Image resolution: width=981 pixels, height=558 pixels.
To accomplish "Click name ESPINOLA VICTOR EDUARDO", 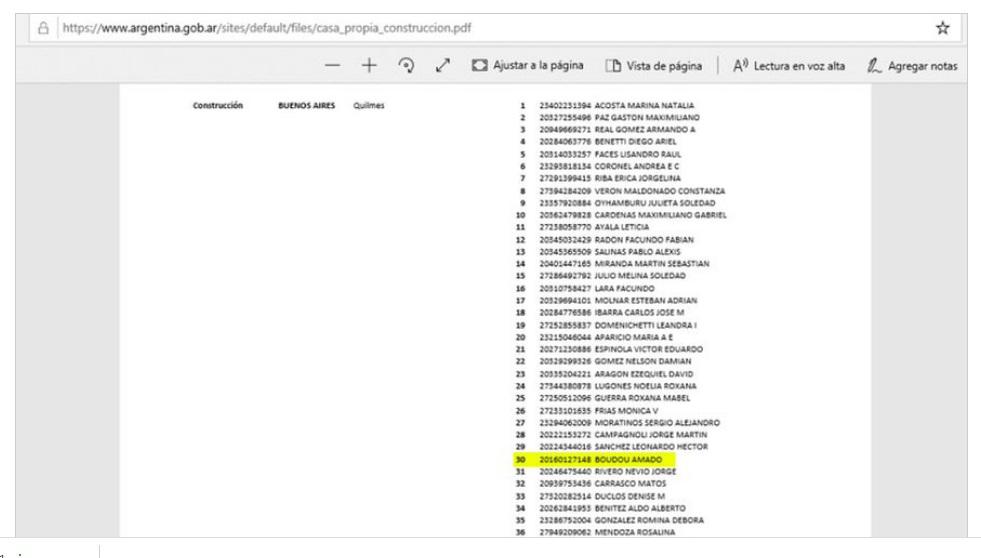I will tap(649, 349).
